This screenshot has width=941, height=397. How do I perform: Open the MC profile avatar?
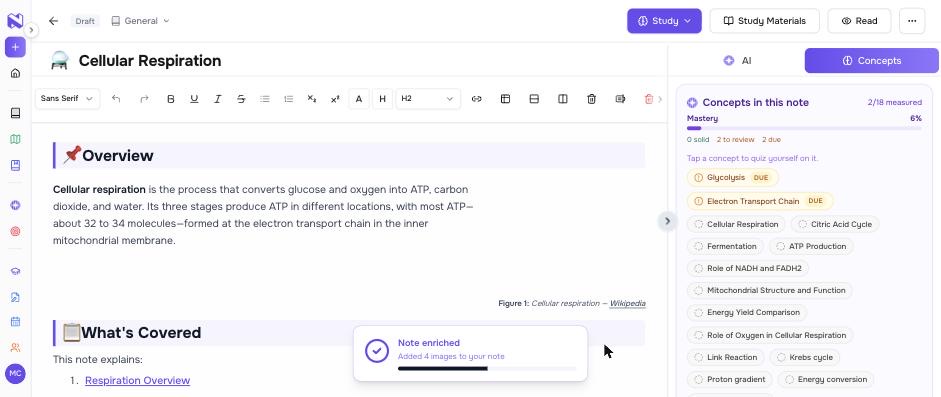point(15,373)
